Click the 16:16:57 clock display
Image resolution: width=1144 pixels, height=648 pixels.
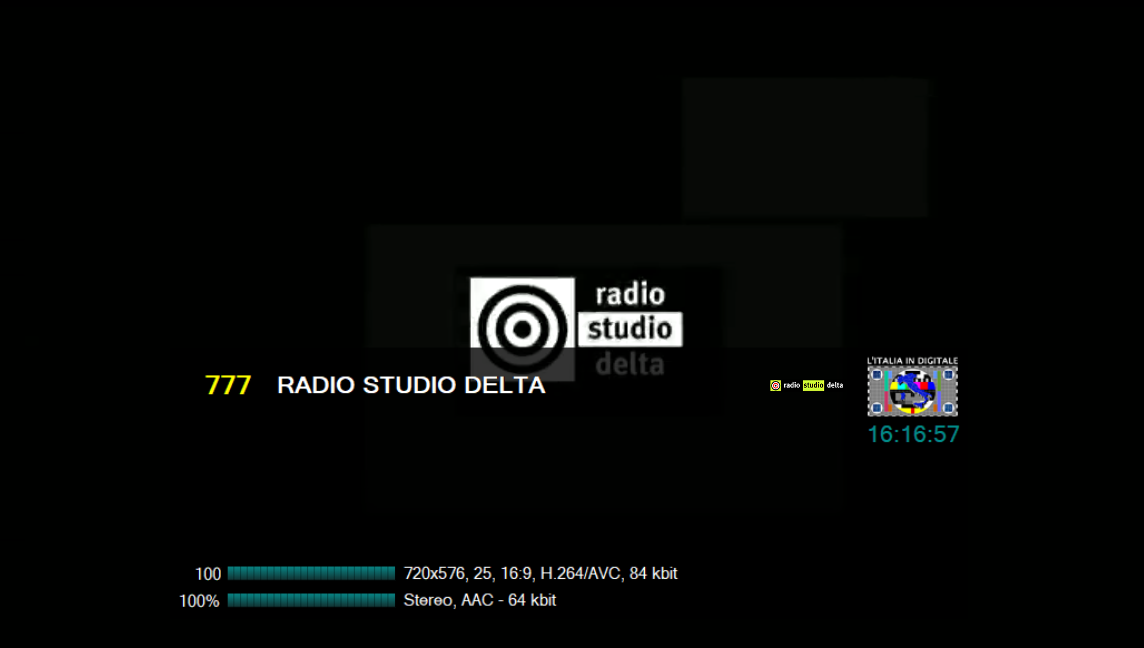click(912, 434)
